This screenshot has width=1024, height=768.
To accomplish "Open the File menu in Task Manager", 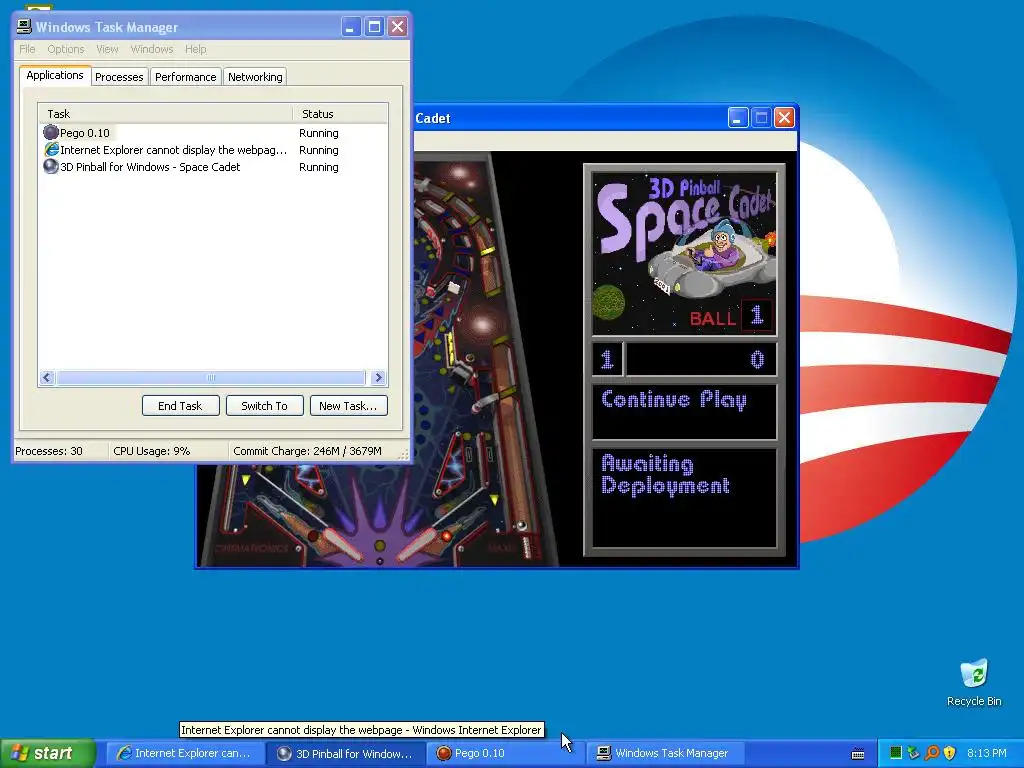I will pyautogui.click(x=27, y=49).
